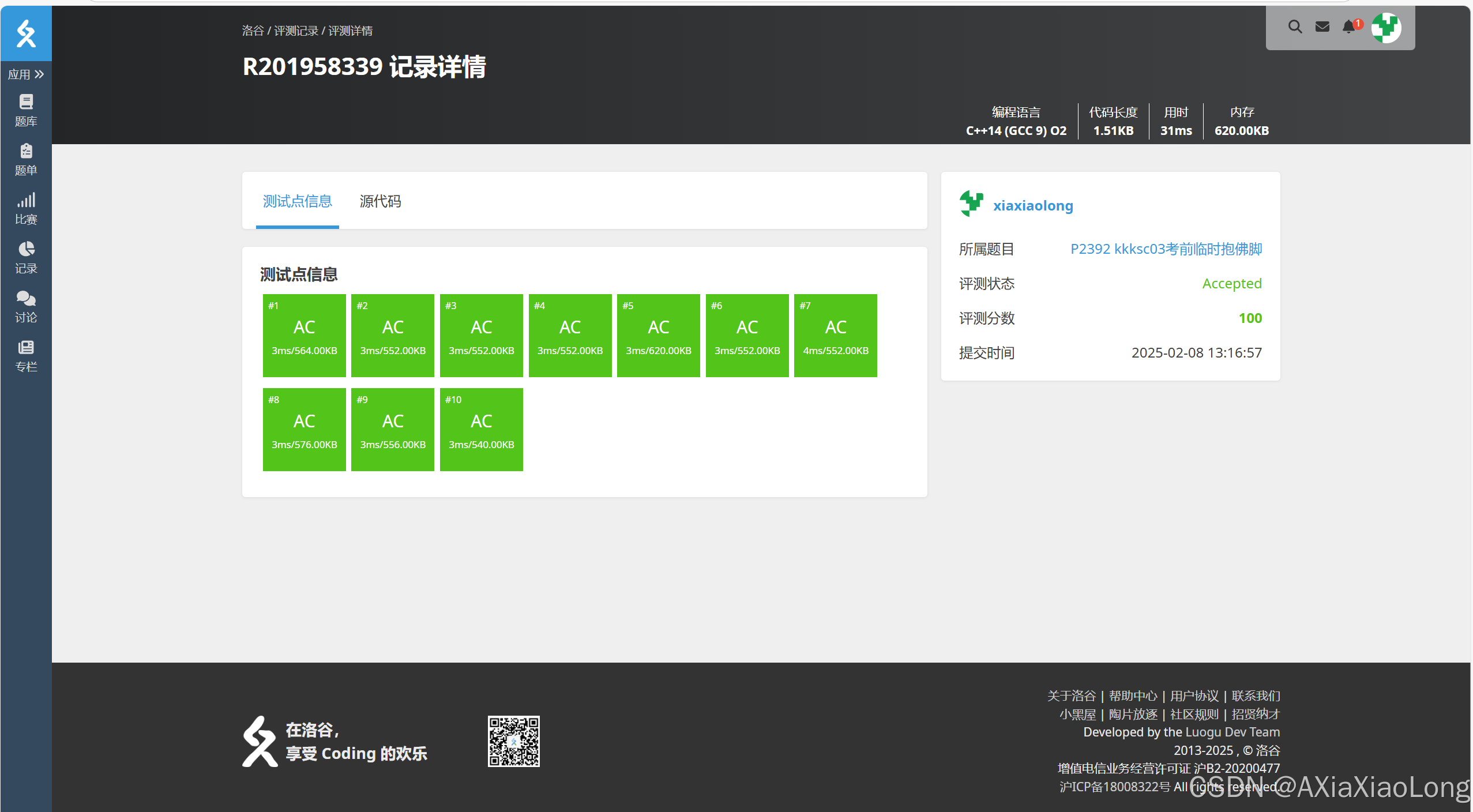This screenshot has height=812, width=1473.
Task: Open the mail messages icon
Action: pyautogui.click(x=1322, y=27)
